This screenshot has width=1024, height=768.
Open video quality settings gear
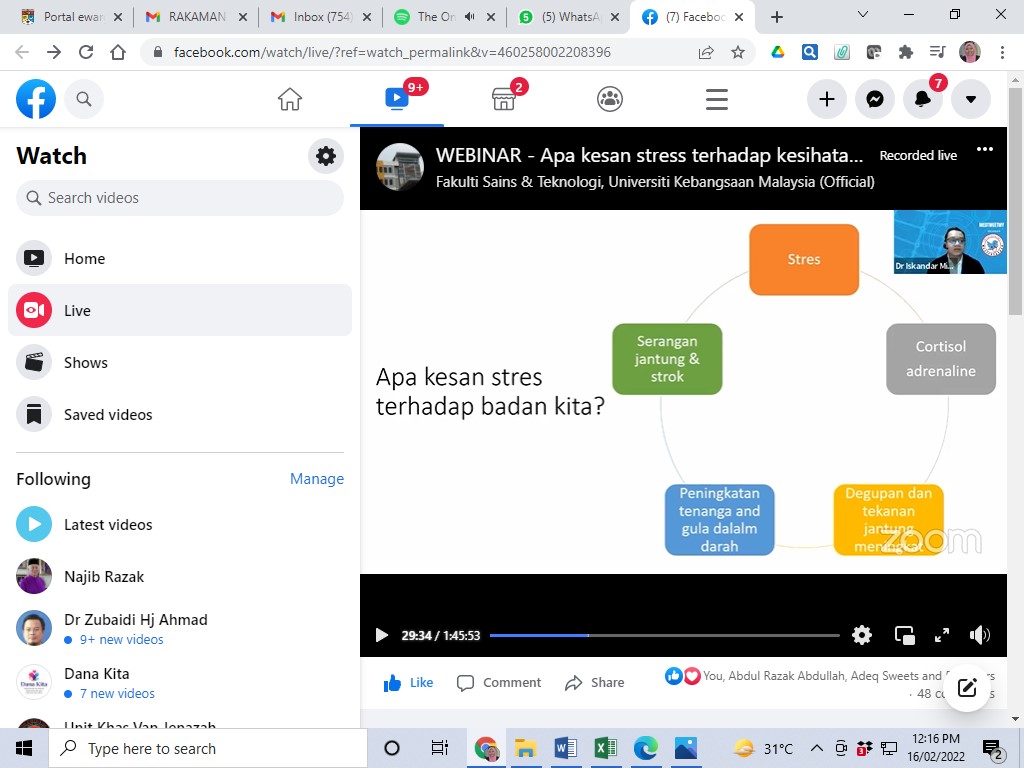[862, 635]
